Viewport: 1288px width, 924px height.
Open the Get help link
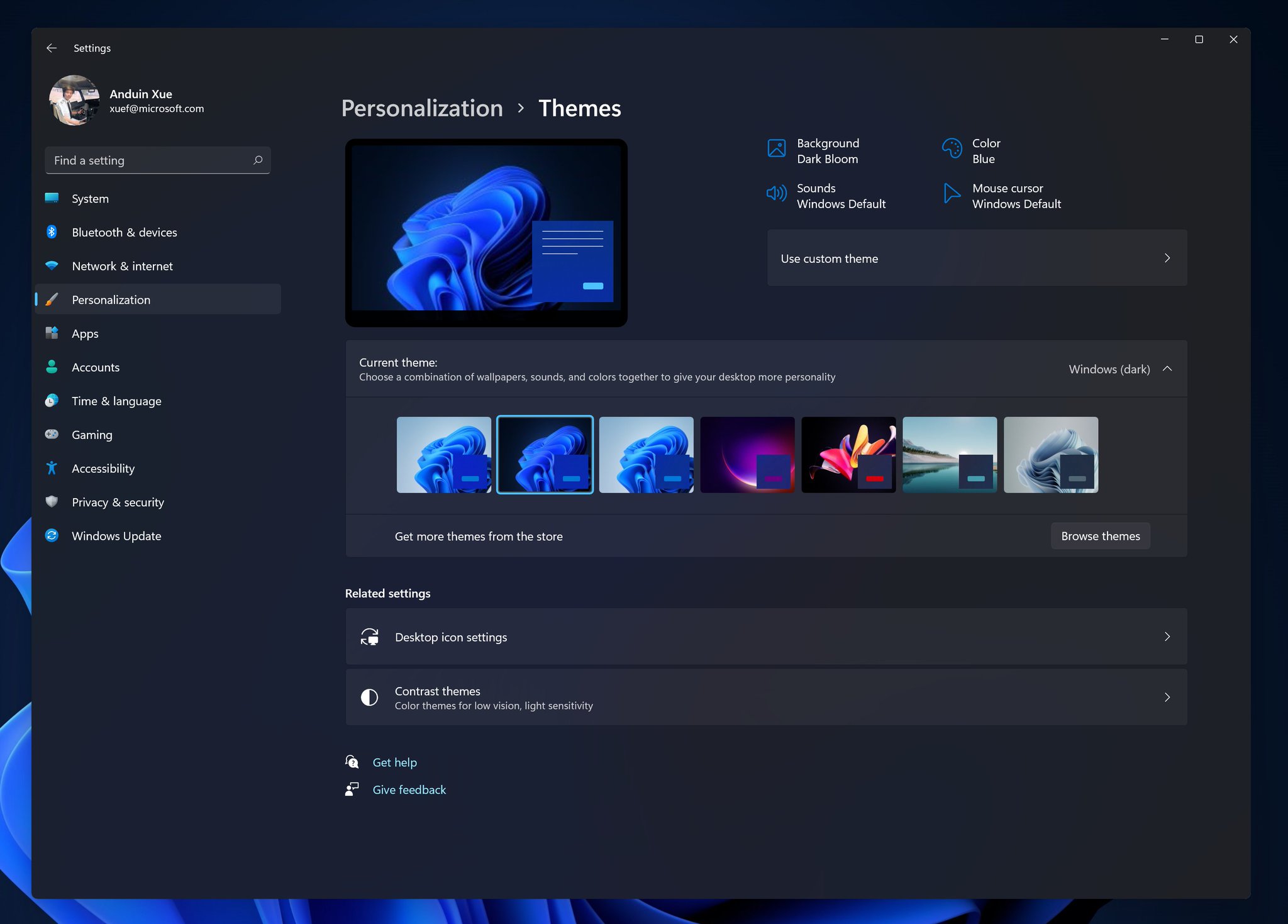[x=394, y=762]
